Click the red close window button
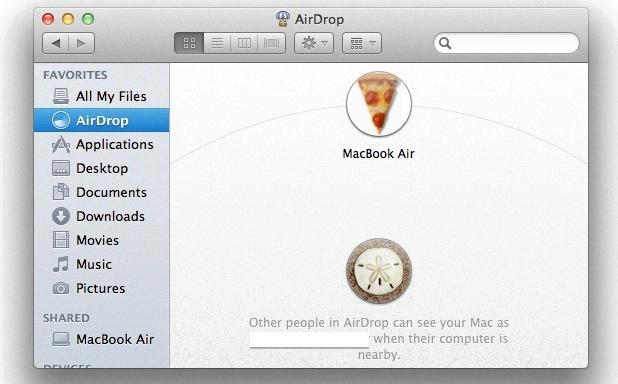 48,19
